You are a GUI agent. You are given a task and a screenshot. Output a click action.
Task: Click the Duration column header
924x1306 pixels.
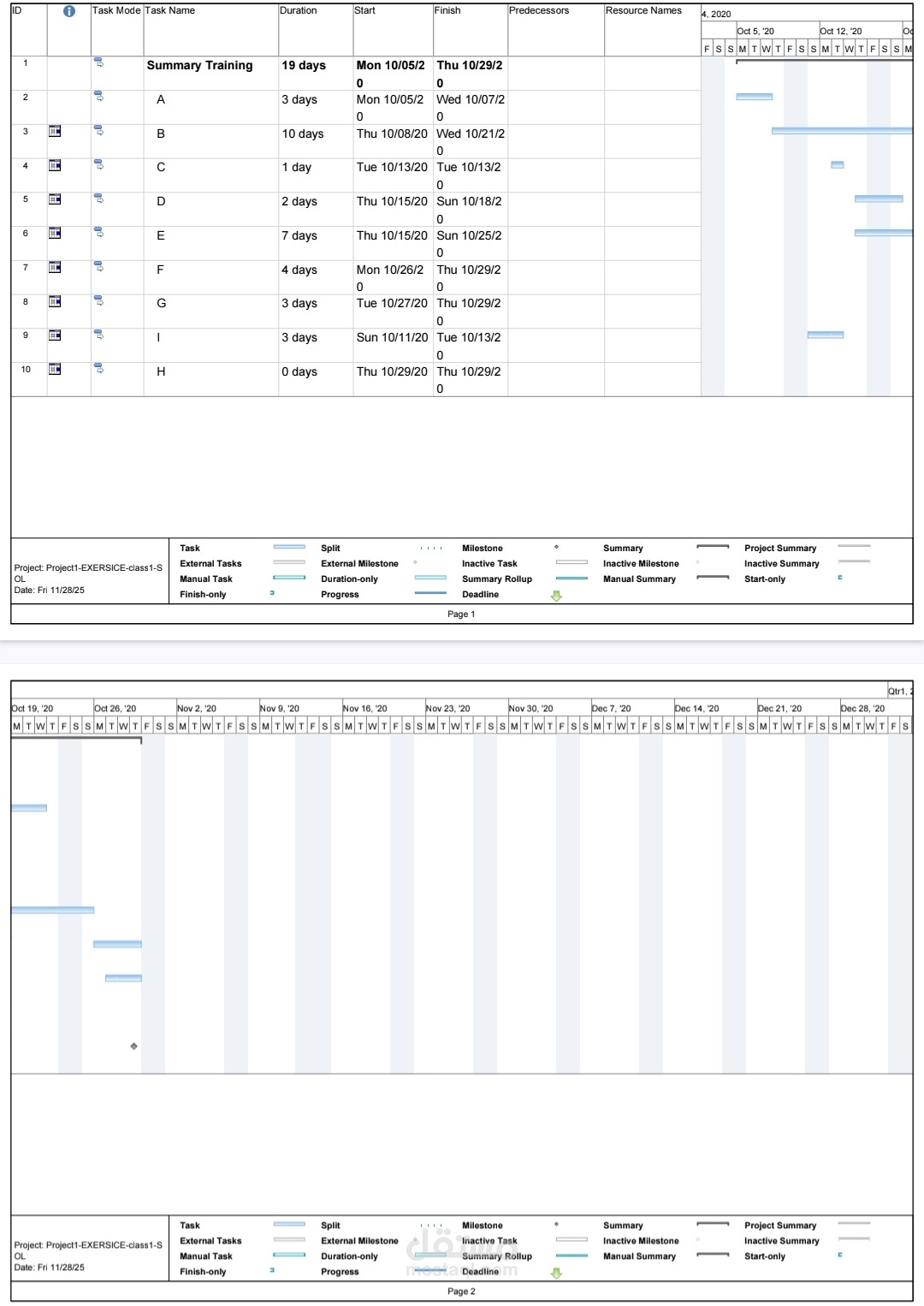316,30
